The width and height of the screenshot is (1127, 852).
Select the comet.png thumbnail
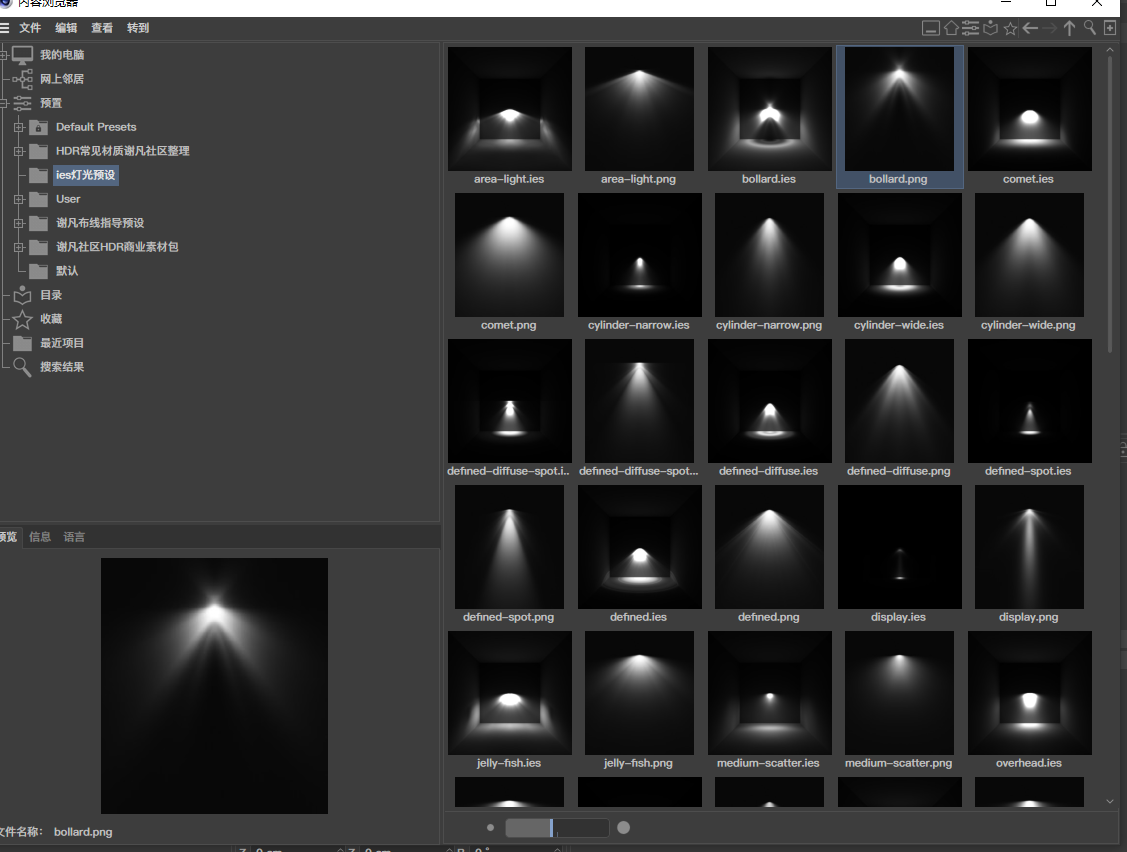[510, 255]
